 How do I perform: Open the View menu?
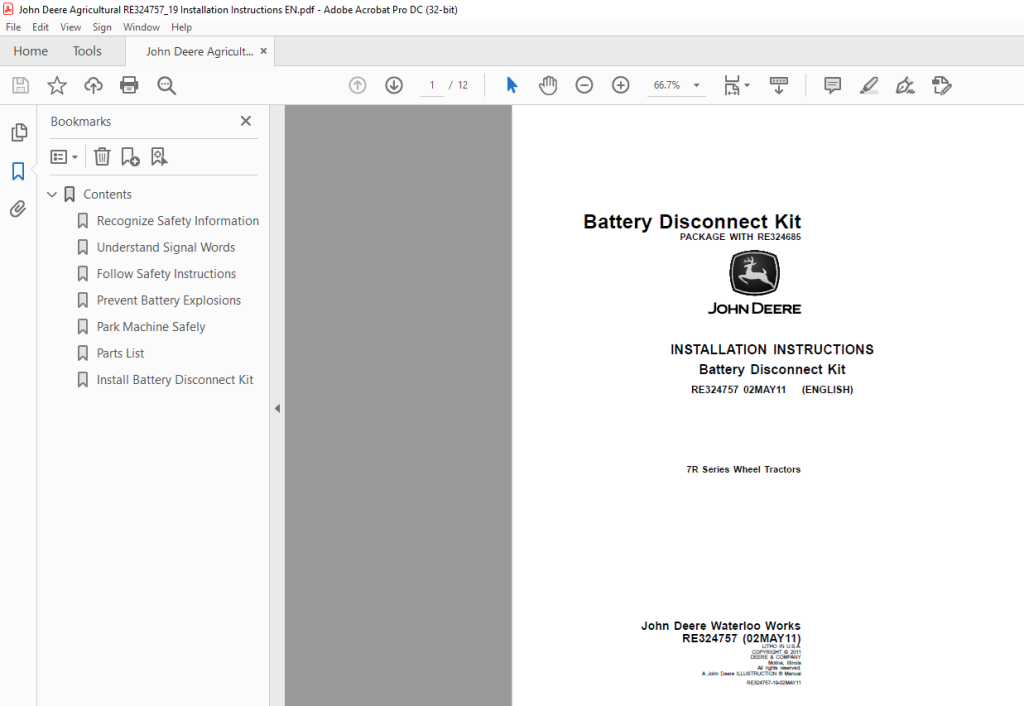71,27
